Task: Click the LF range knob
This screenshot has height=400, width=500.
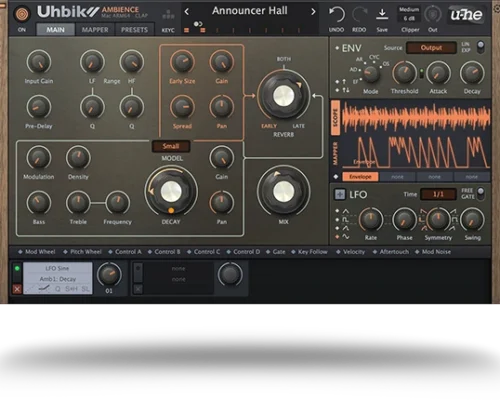Action: tap(92, 62)
